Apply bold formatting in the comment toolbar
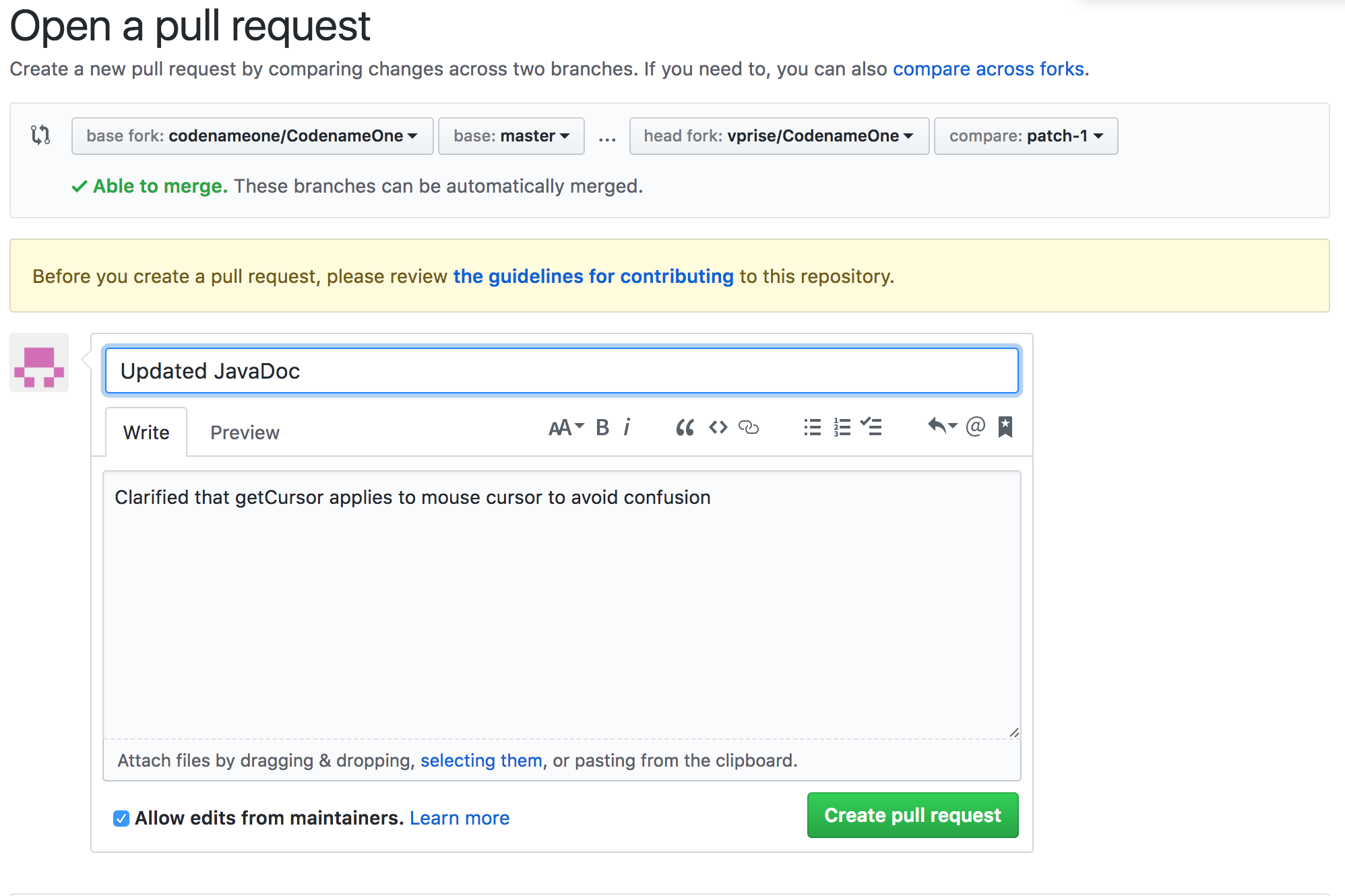Viewport: 1345px width, 896px height. click(602, 427)
